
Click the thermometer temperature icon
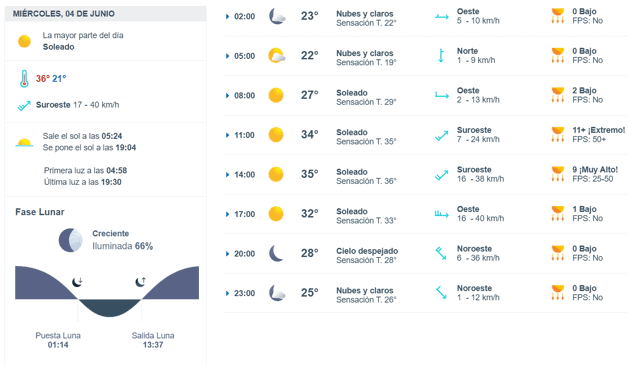point(24,78)
